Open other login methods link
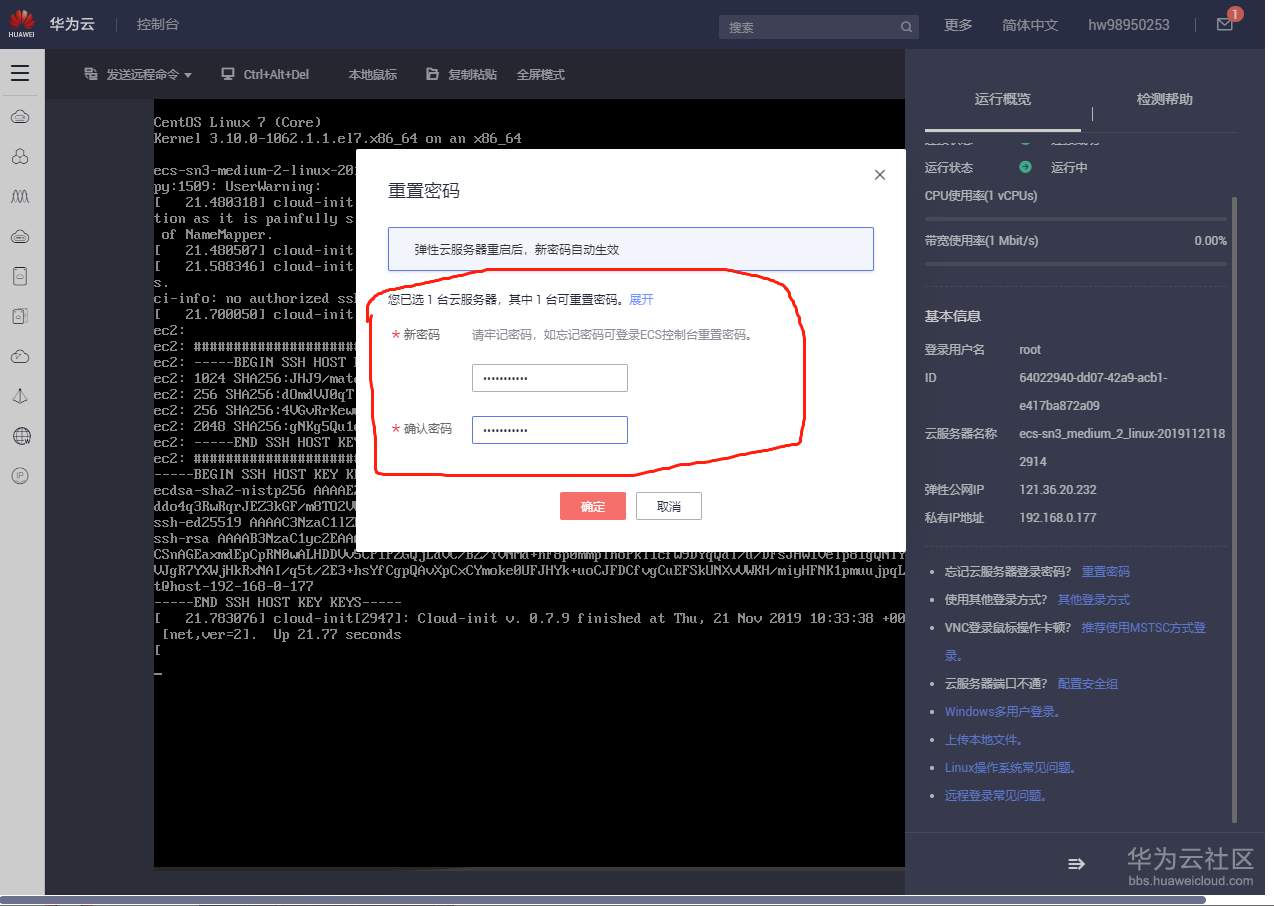The image size is (1274, 906). click(1094, 600)
